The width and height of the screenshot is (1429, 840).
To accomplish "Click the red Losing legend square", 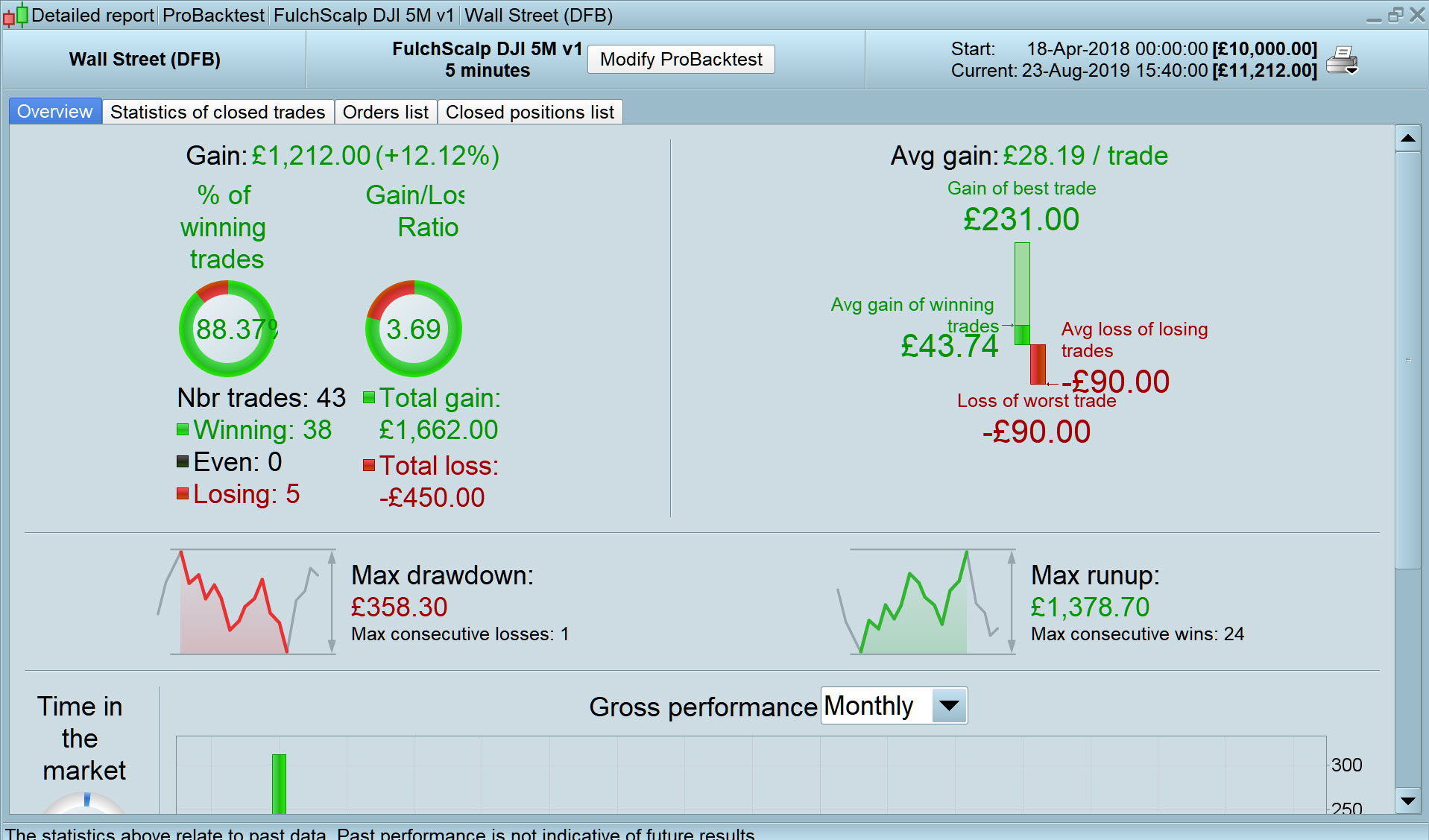I will point(183,493).
